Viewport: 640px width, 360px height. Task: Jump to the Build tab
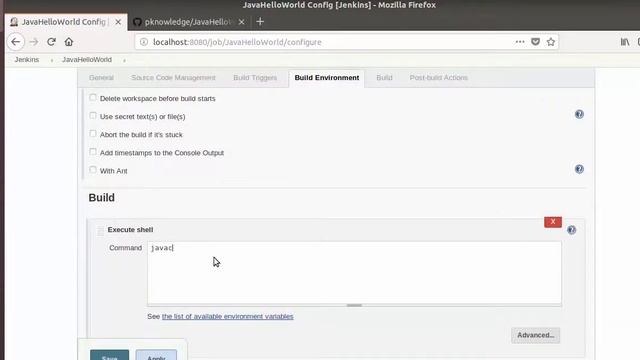(x=384, y=78)
